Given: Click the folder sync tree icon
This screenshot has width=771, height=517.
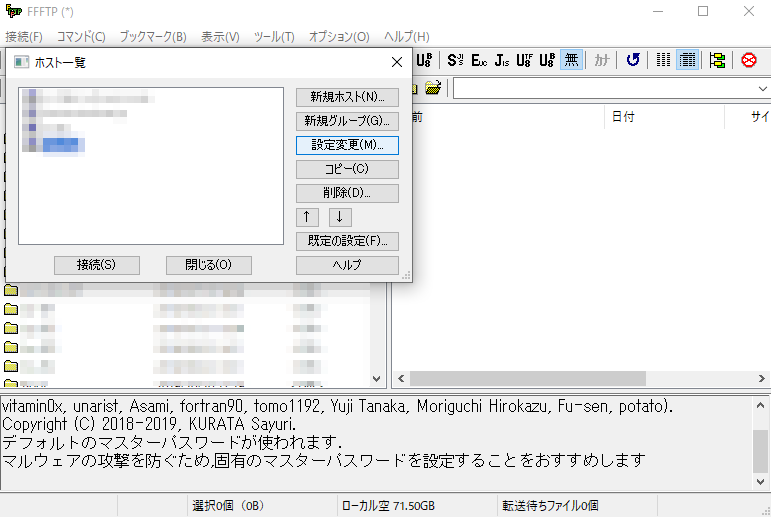Looking at the screenshot, I should 717,60.
